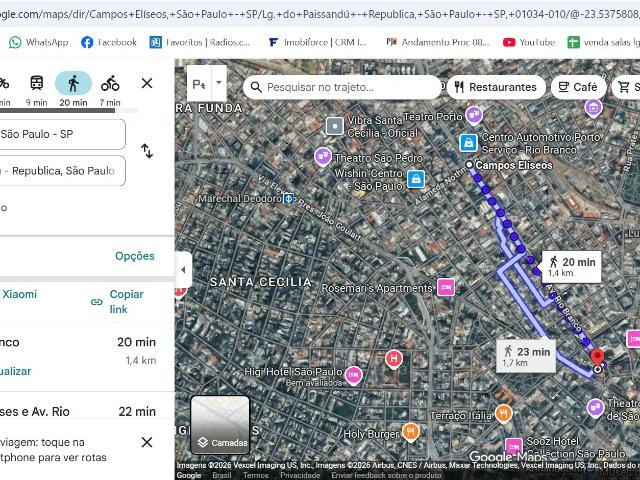Select the 20 min route label on map
640x480 pixels.
[572, 267]
